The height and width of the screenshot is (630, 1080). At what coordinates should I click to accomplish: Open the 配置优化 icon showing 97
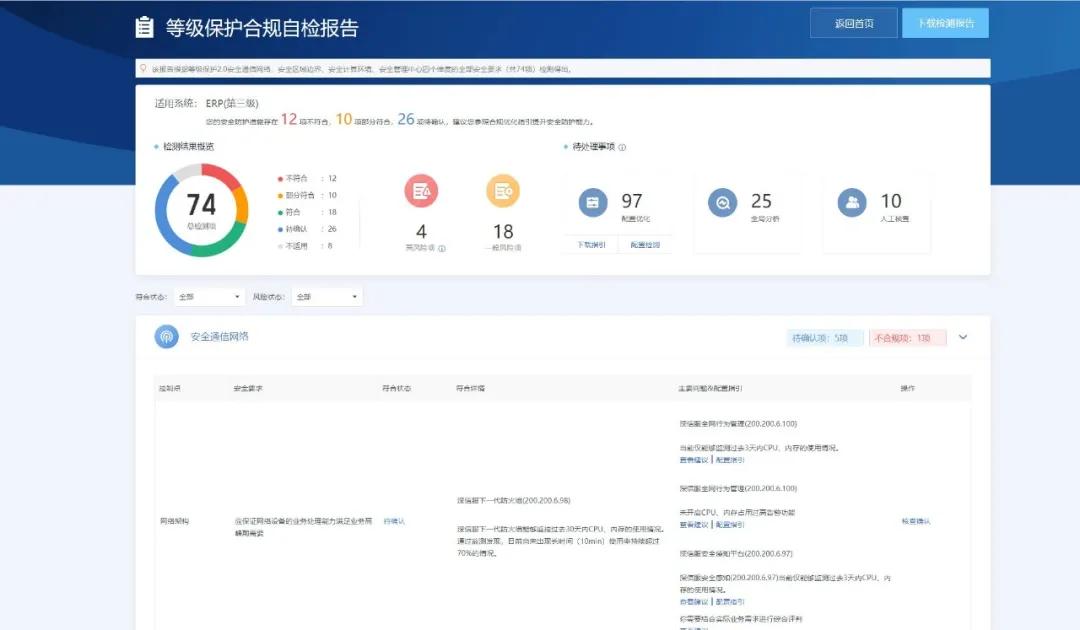[x=592, y=202]
